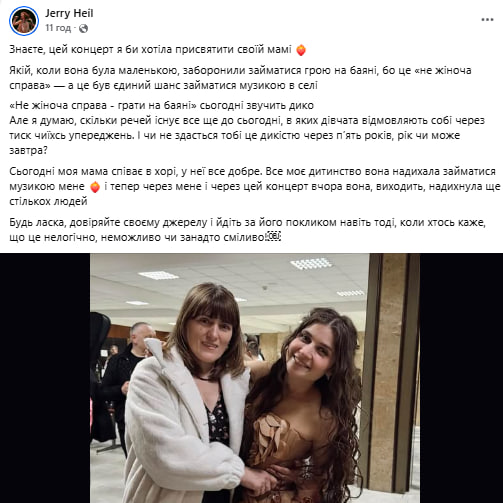
Task: Open the Jerry Heil profile name link
Action: pos(69,13)
